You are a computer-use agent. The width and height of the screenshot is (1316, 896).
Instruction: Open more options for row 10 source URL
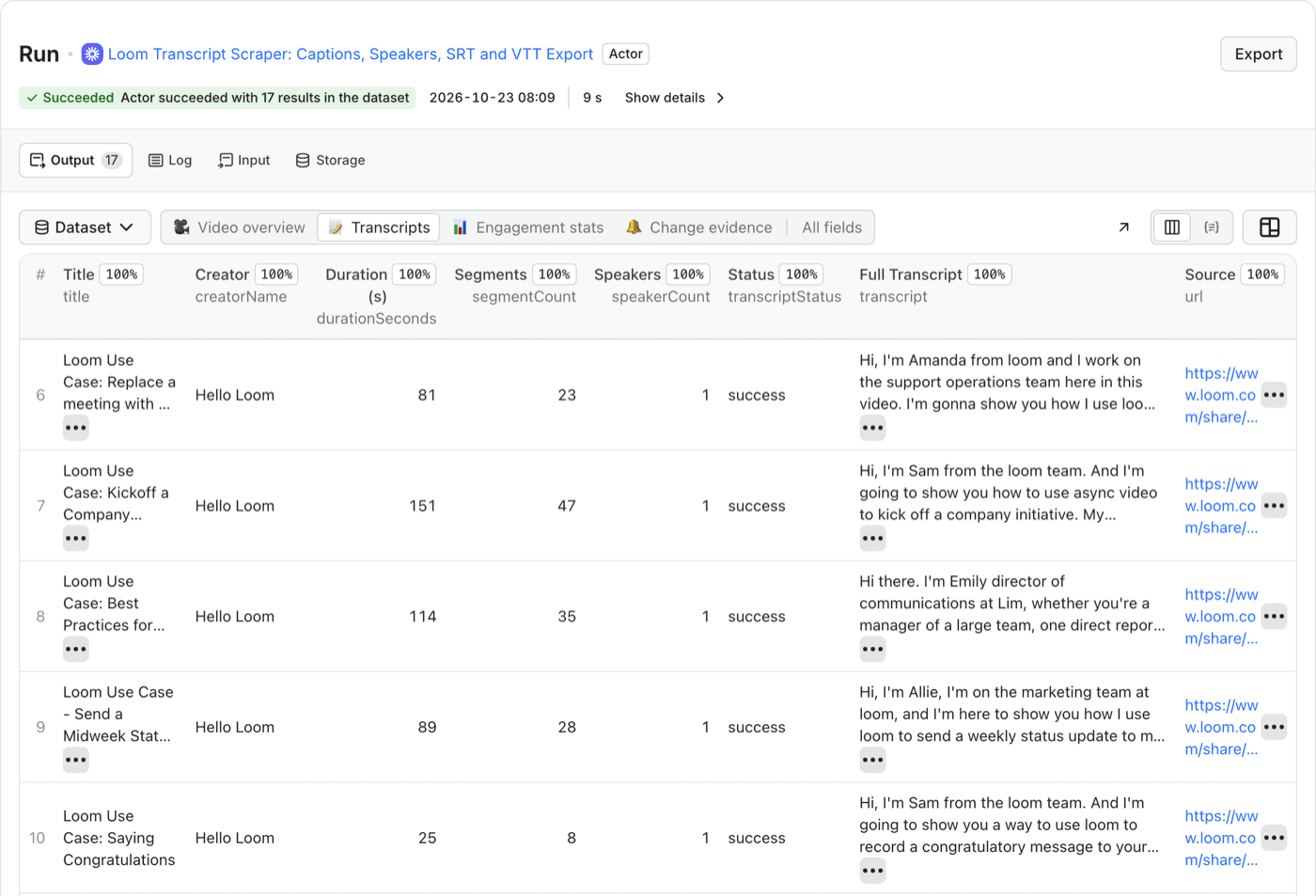pyautogui.click(x=1274, y=839)
